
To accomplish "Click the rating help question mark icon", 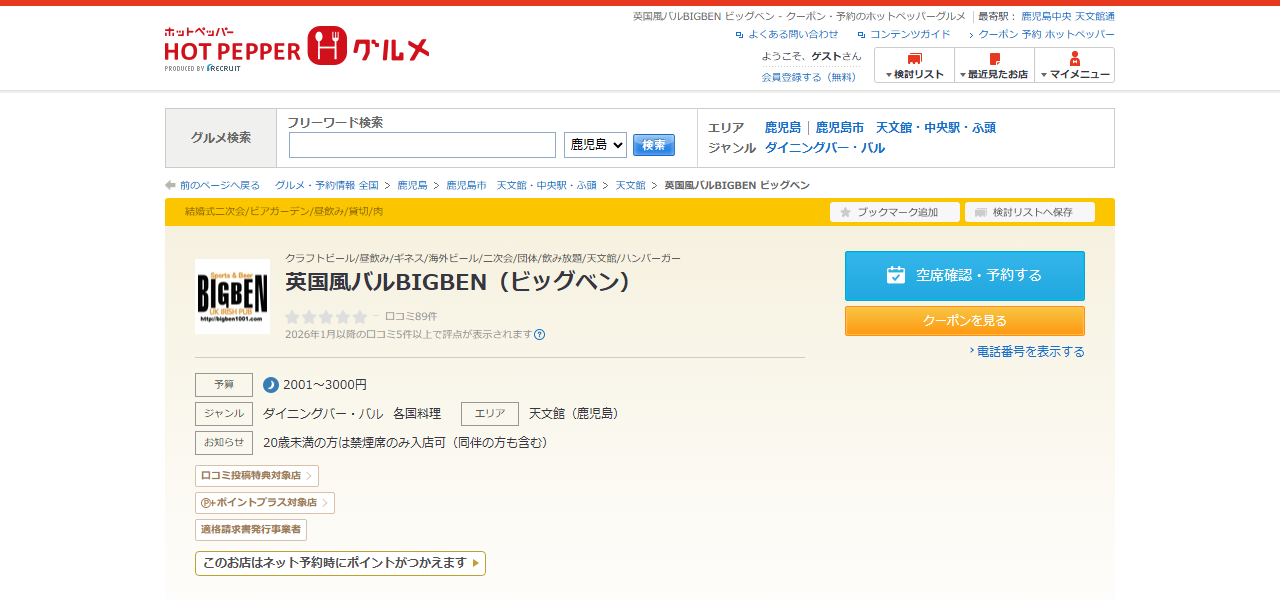I will 540,335.
